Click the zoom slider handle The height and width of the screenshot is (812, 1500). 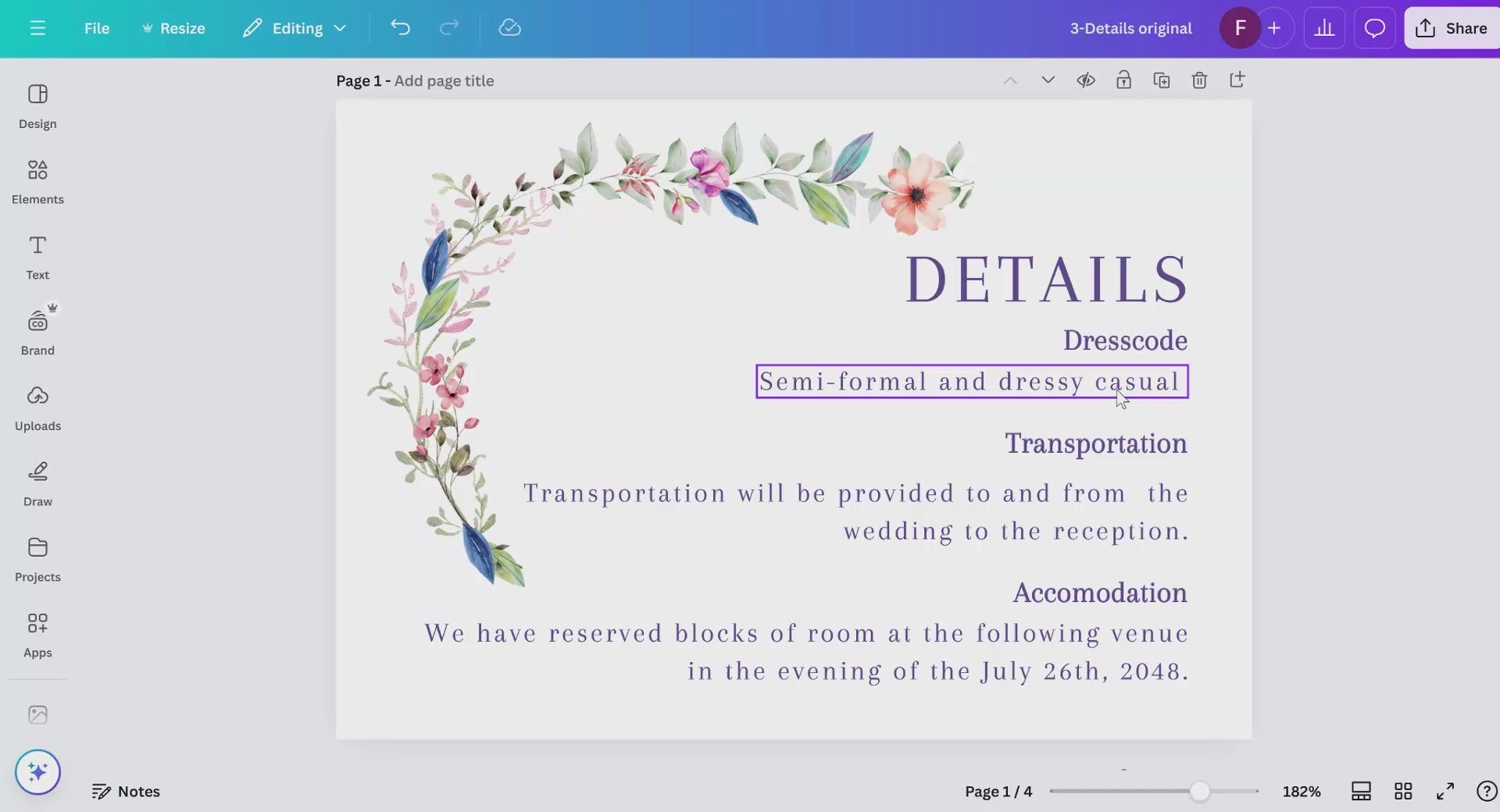1200,791
